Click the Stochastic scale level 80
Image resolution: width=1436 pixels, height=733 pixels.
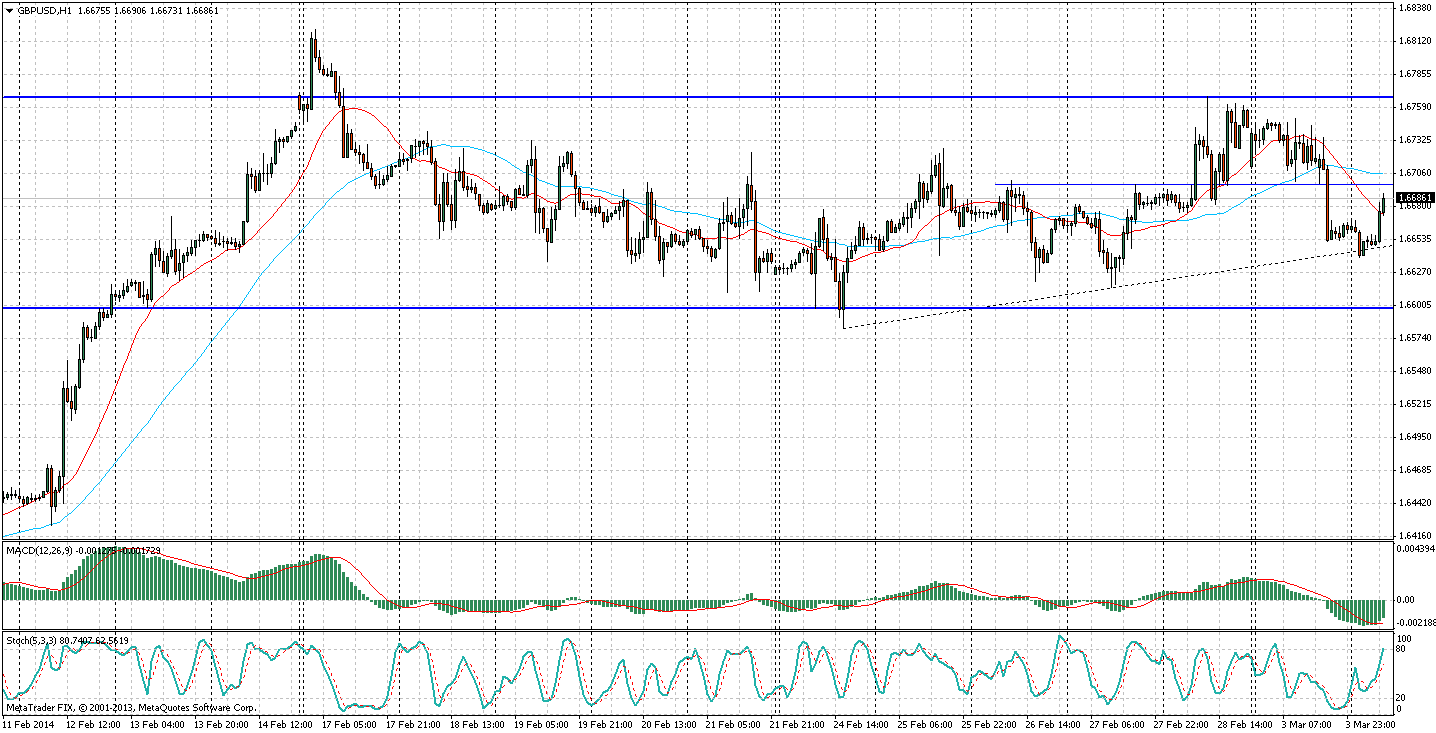[1401, 650]
